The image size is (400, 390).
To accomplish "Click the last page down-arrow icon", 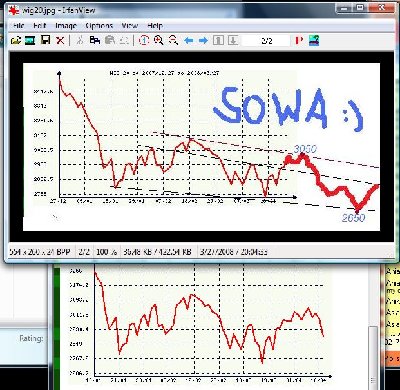I will tap(233, 40).
